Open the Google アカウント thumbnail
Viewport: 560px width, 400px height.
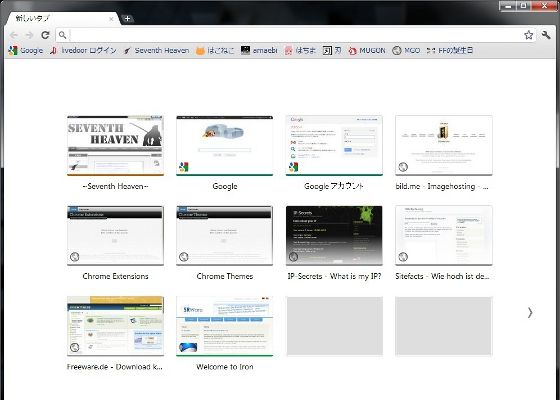[x=334, y=145]
